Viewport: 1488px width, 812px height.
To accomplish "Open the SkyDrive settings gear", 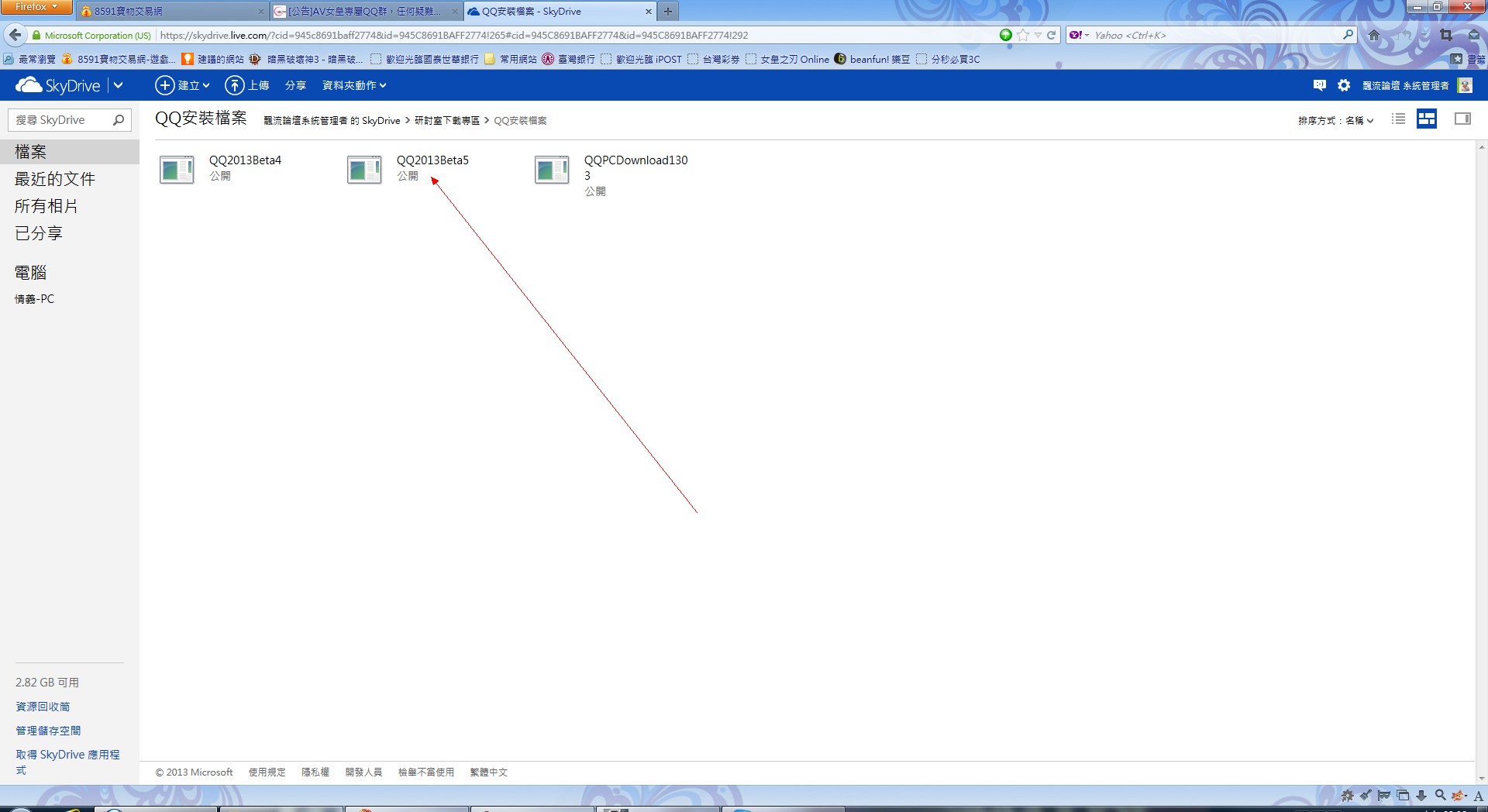I will [1344, 85].
